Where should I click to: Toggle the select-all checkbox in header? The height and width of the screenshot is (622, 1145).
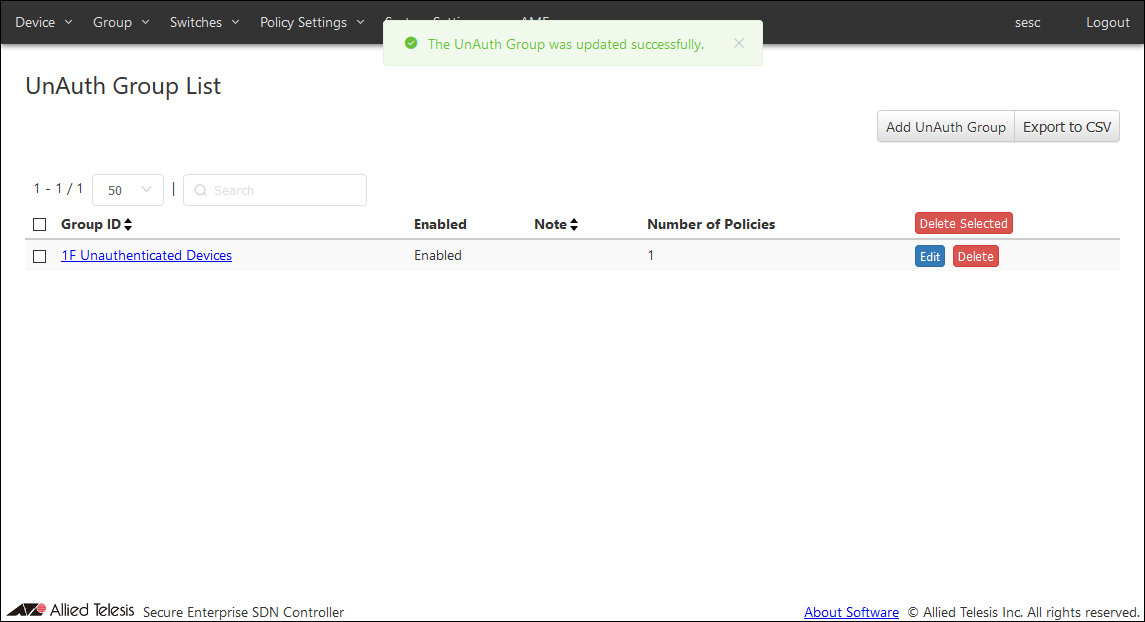point(40,225)
